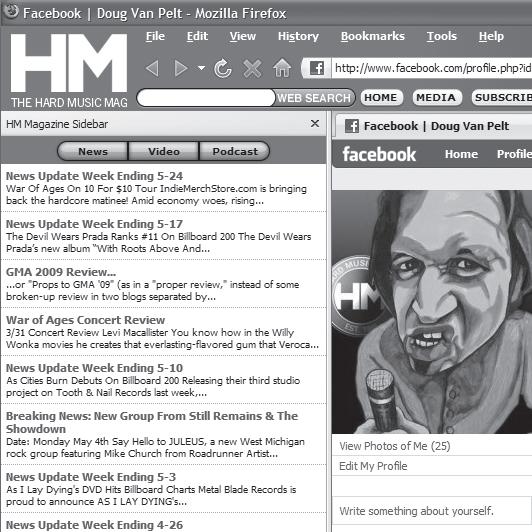
Task: Open News Update Week Ending 5-10
Action: pyautogui.click(x=94, y=368)
